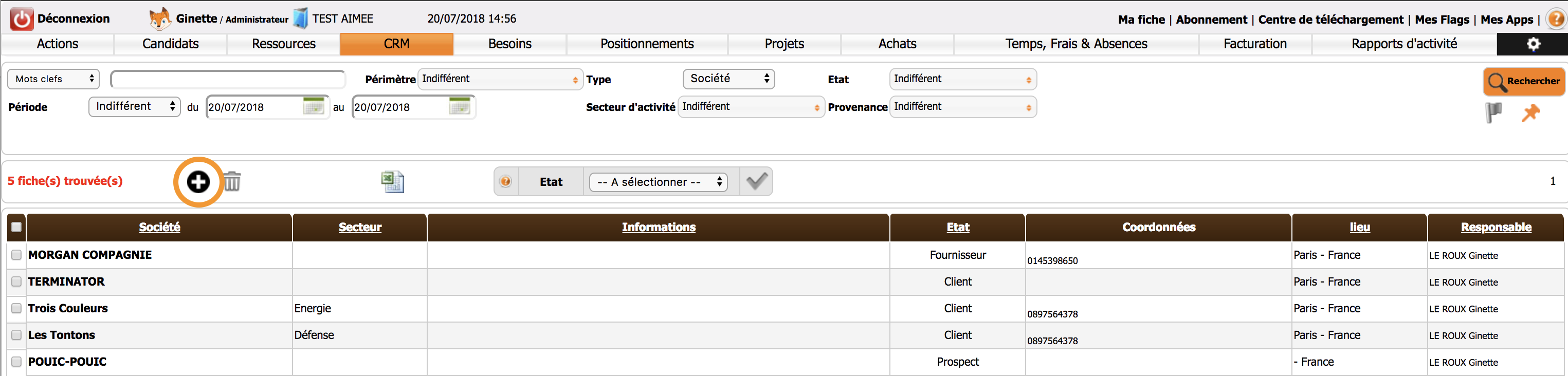Image resolution: width=1568 pixels, height=376 pixels.
Task: Click the red Déconnexion power icon
Action: click(22, 19)
